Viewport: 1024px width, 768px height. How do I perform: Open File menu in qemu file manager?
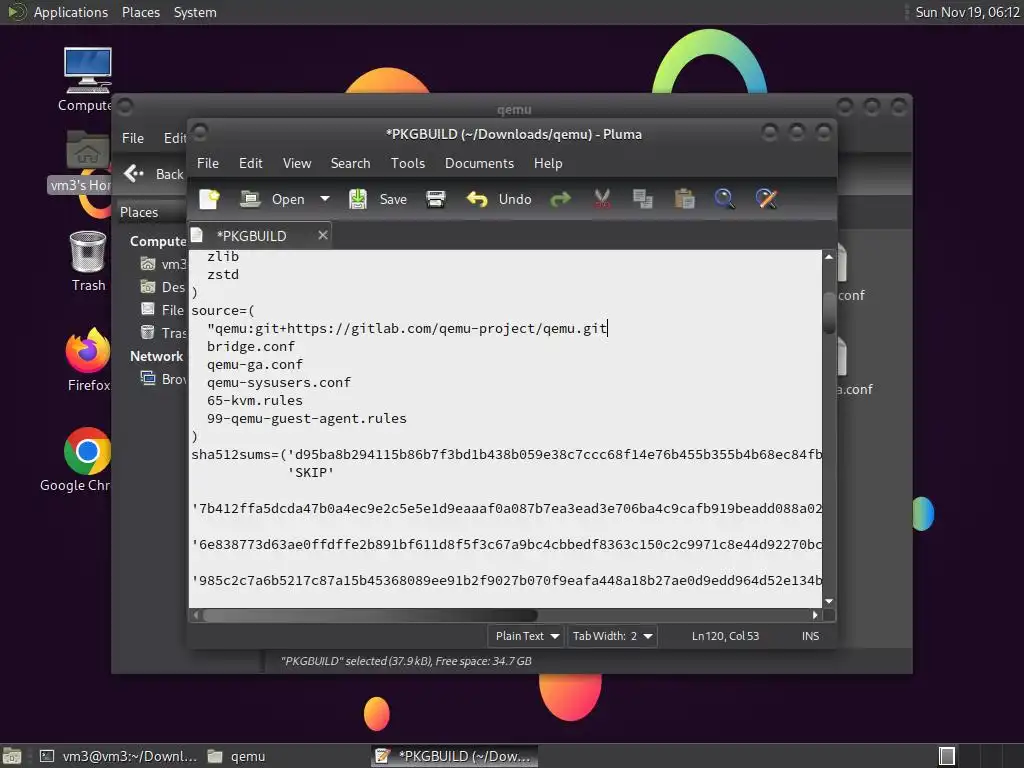click(x=133, y=138)
